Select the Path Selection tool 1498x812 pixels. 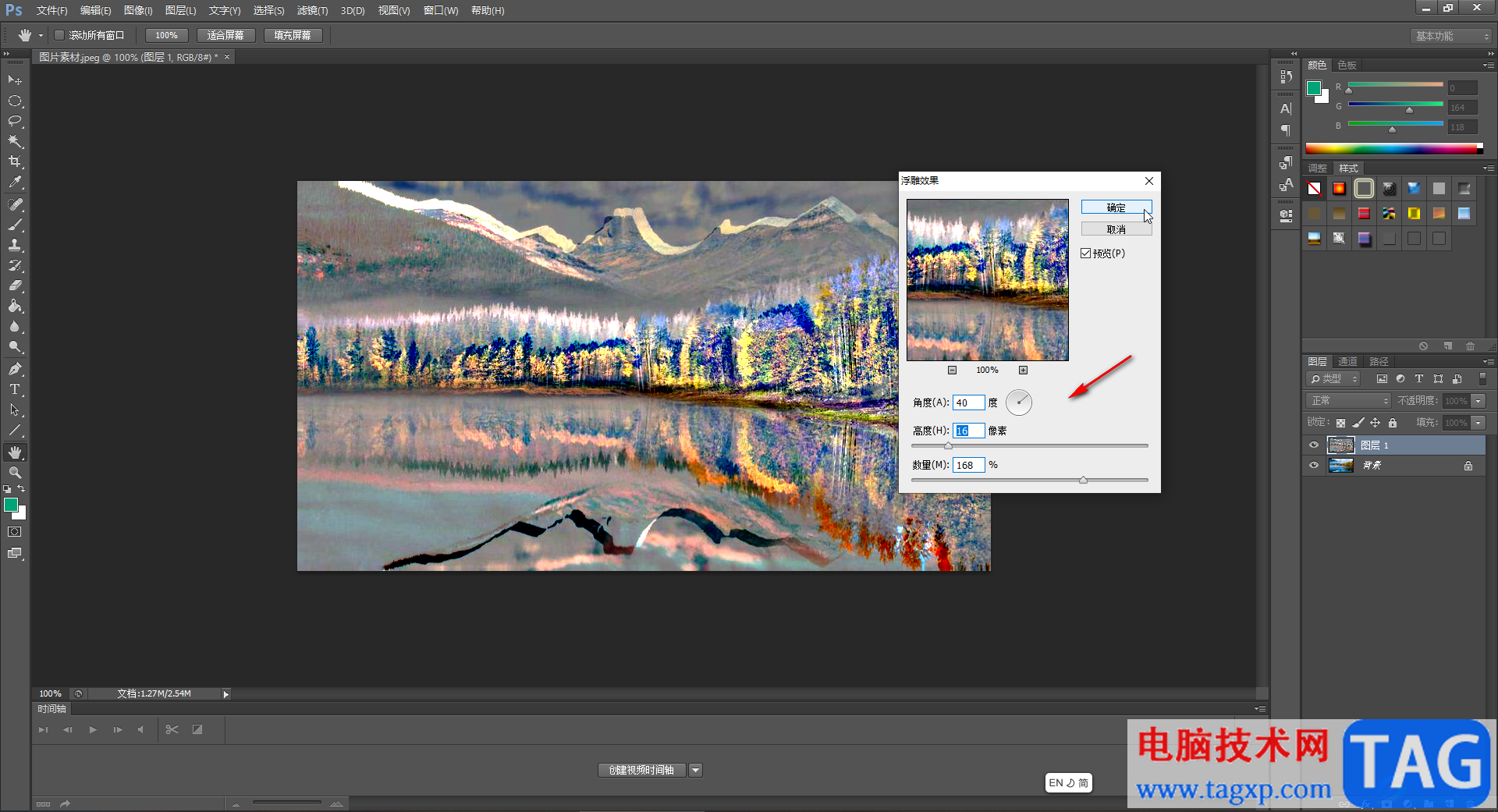pos(15,410)
